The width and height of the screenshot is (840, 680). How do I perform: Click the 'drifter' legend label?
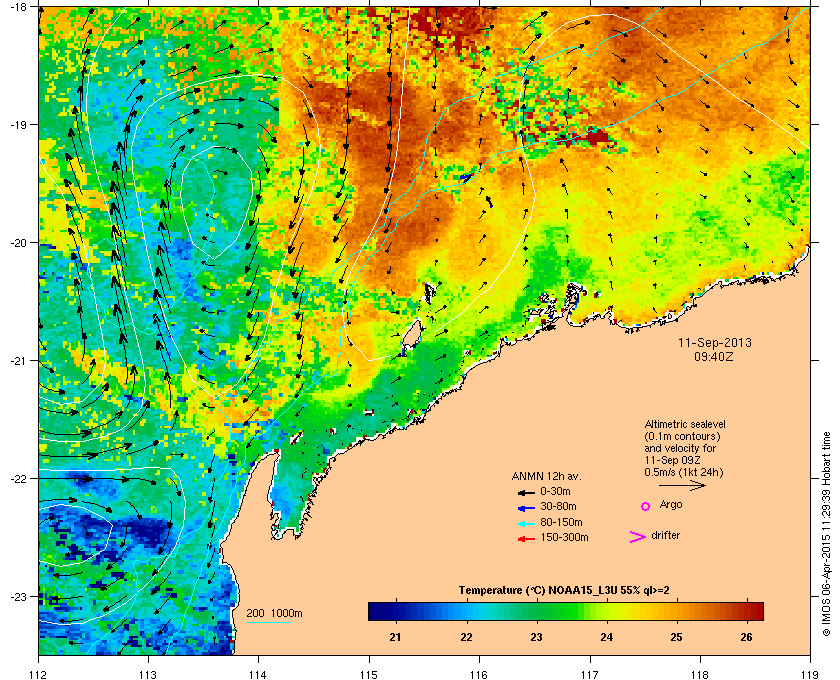point(666,535)
